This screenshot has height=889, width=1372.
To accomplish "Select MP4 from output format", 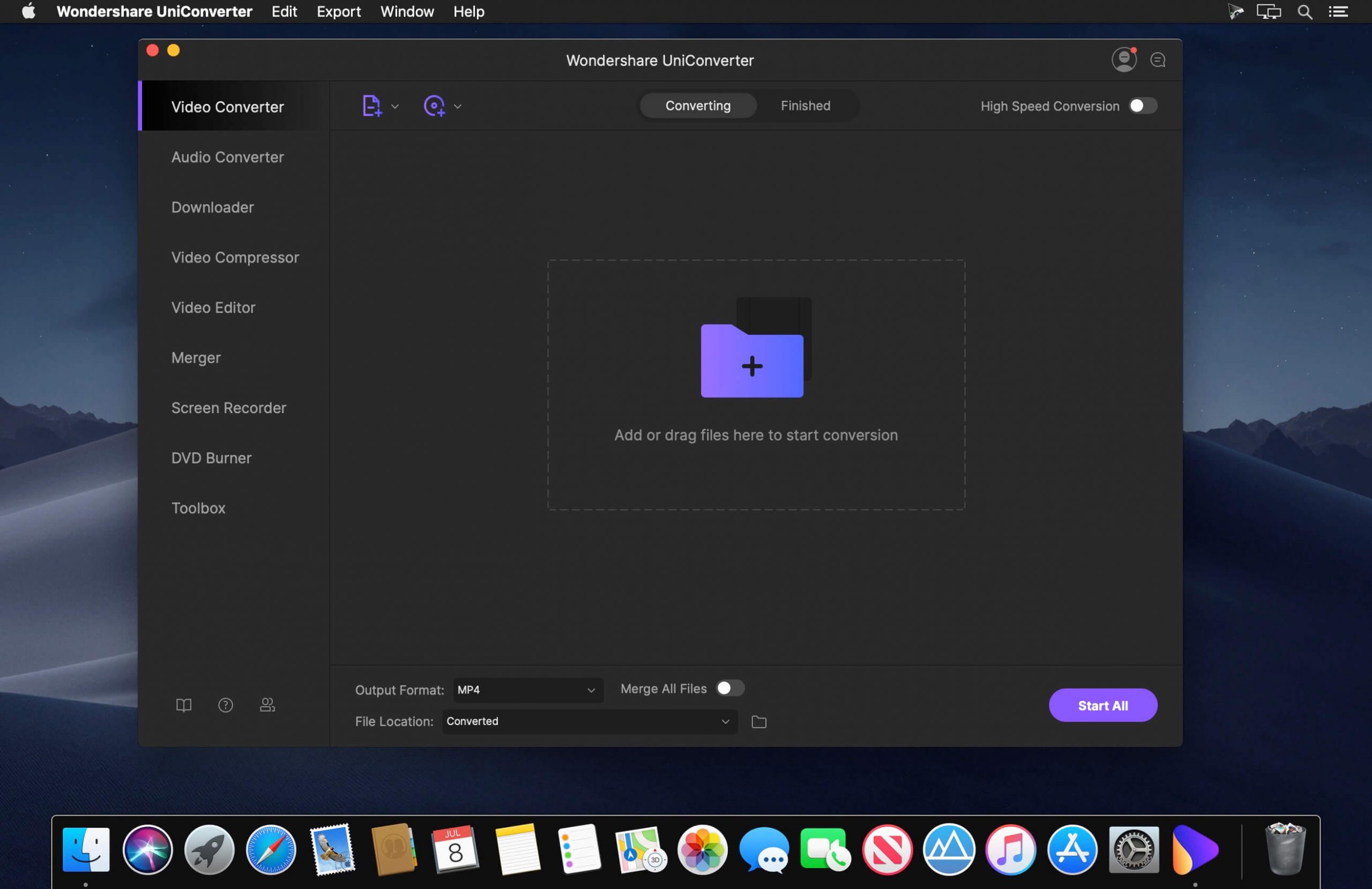I will (x=523, y=689).
